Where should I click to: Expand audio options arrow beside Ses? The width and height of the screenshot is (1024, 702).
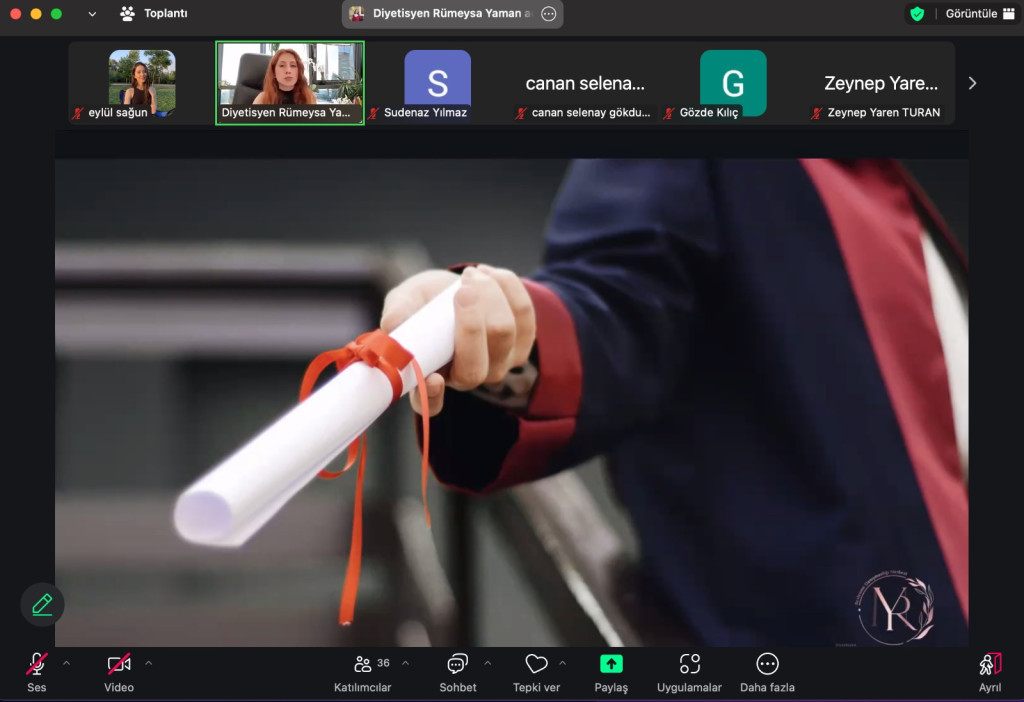[x=67, y=663]
